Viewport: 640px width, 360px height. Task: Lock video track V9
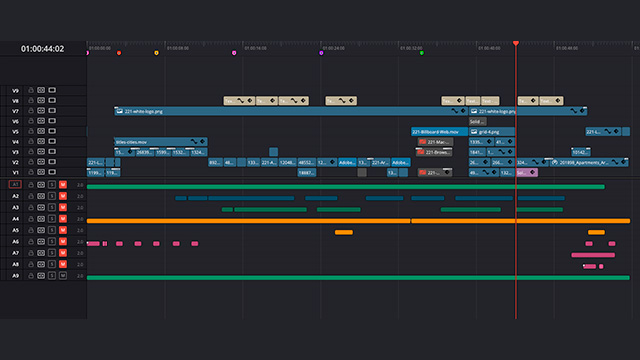pyautogui.click(x=31, y=90)
